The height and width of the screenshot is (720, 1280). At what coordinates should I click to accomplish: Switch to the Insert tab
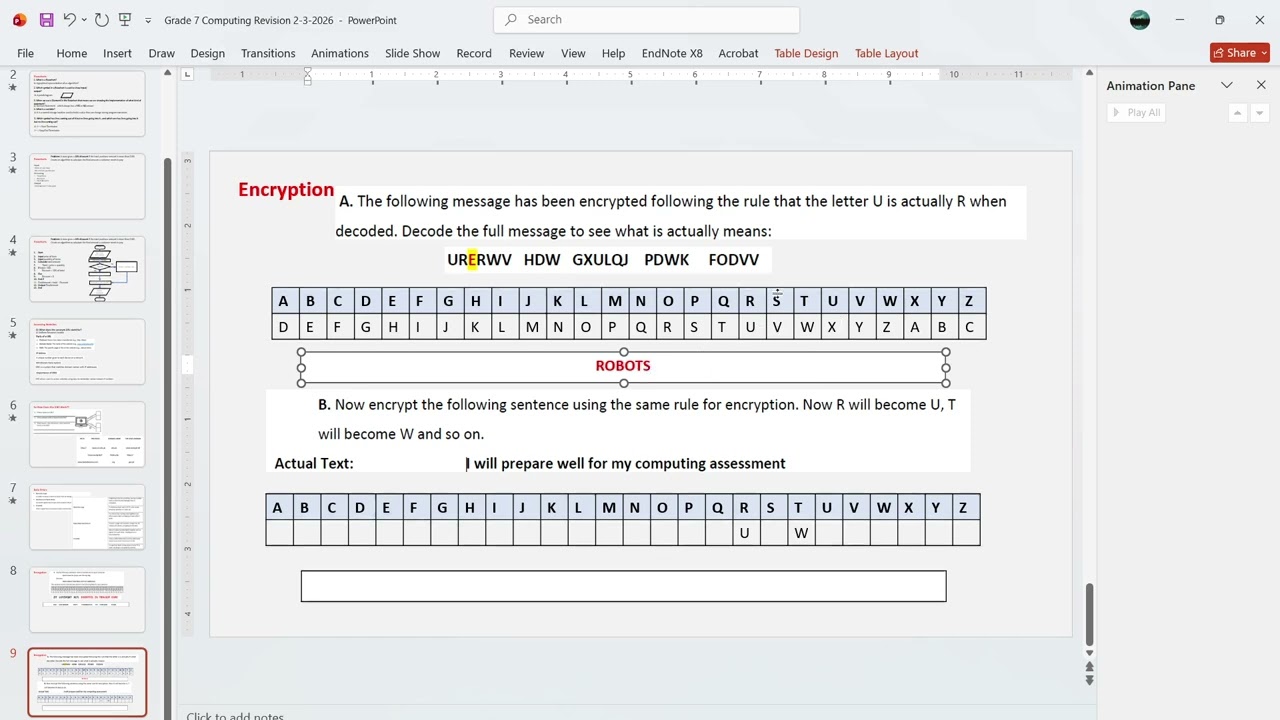[x=117, y=53]
